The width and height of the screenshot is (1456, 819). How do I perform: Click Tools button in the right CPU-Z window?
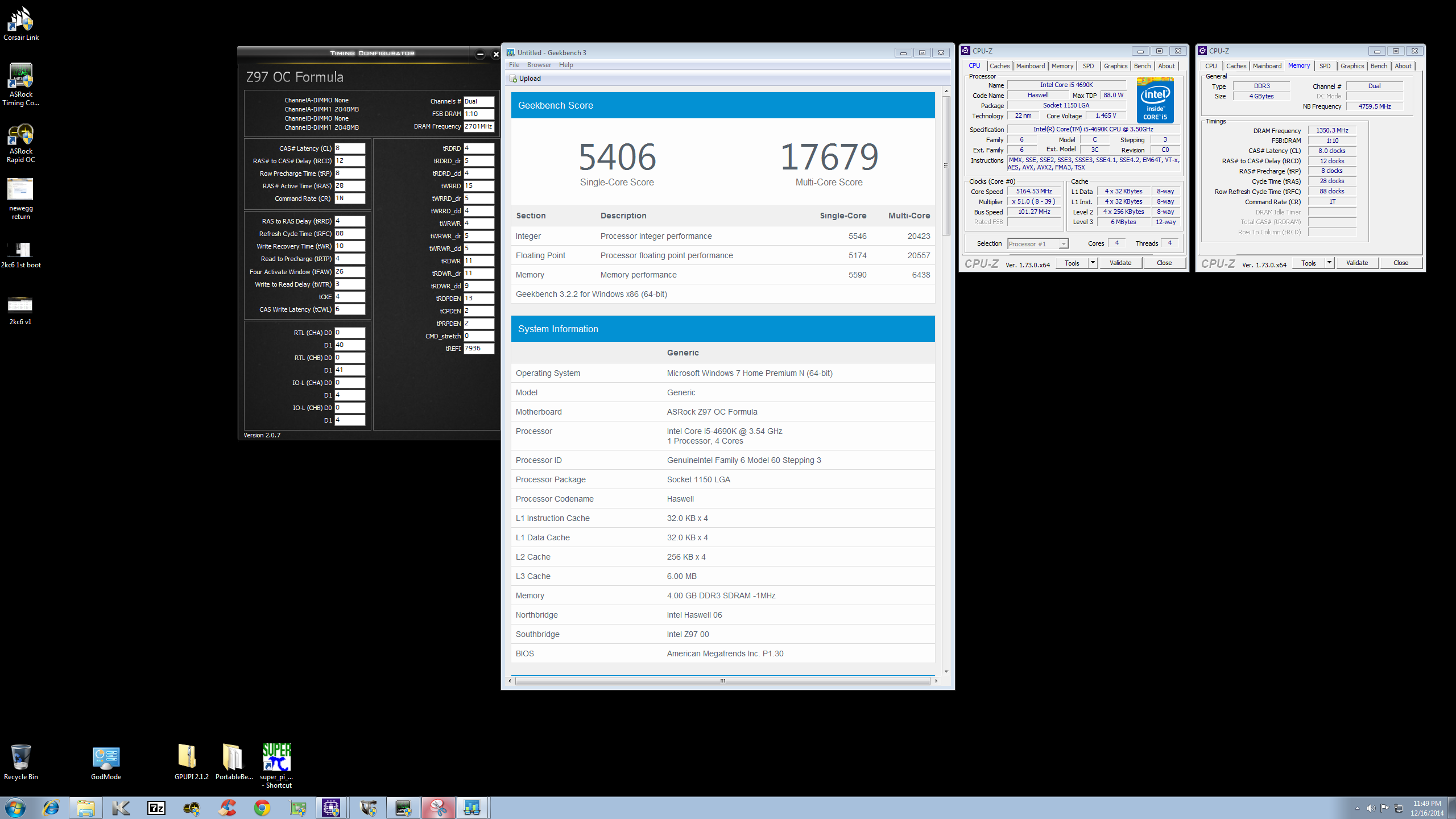pos(1308,263)
